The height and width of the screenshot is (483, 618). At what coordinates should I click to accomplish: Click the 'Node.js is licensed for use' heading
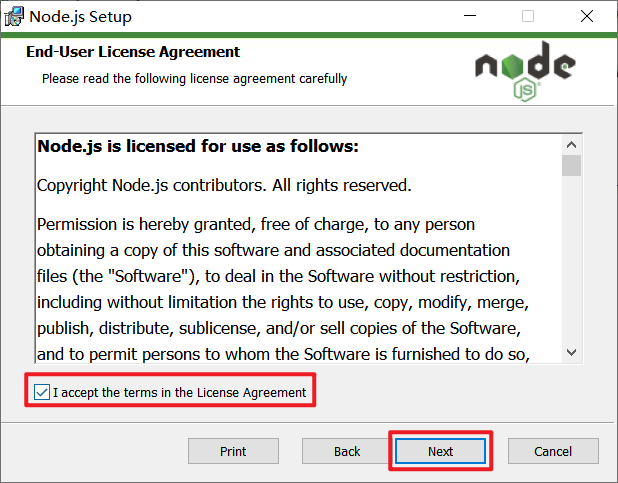pyautogui.click(x=198, y=146)
